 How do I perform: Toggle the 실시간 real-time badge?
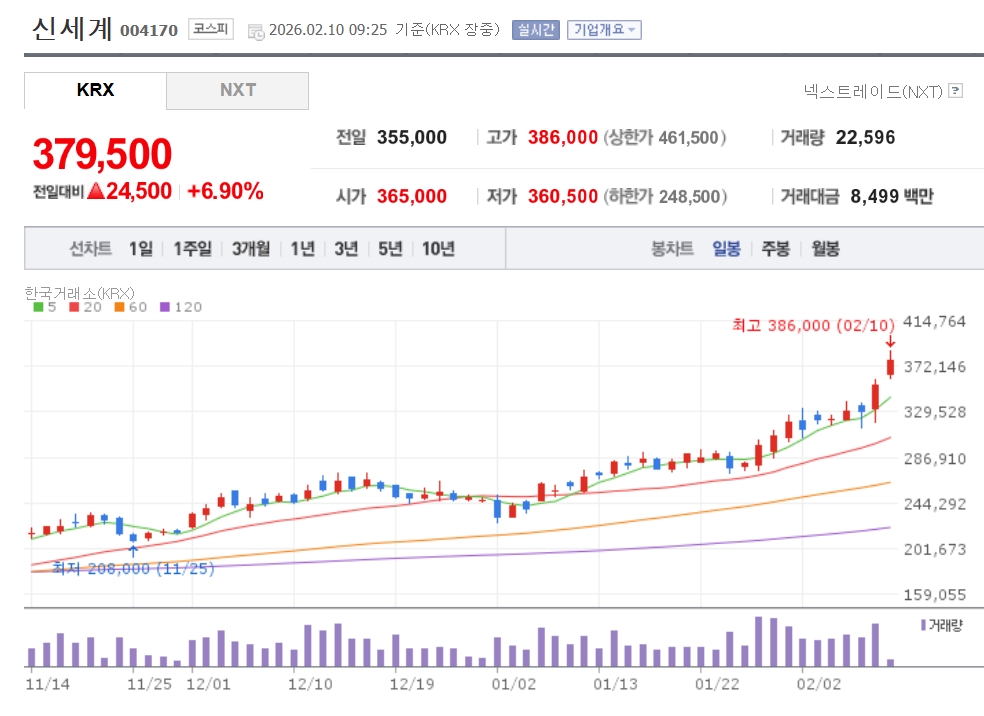[x=536, y=30]
